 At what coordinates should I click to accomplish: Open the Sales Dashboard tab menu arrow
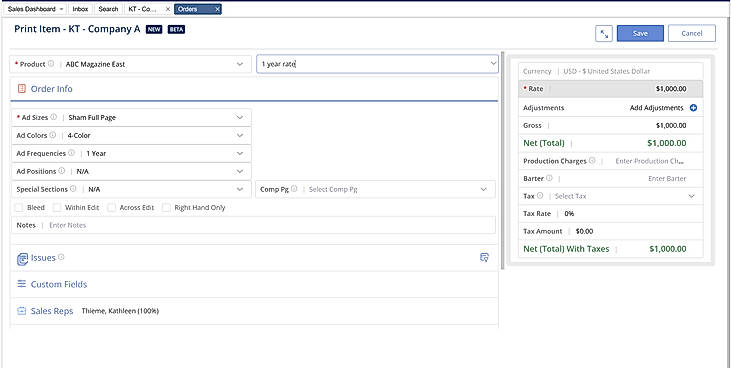[x=62, y=9]
